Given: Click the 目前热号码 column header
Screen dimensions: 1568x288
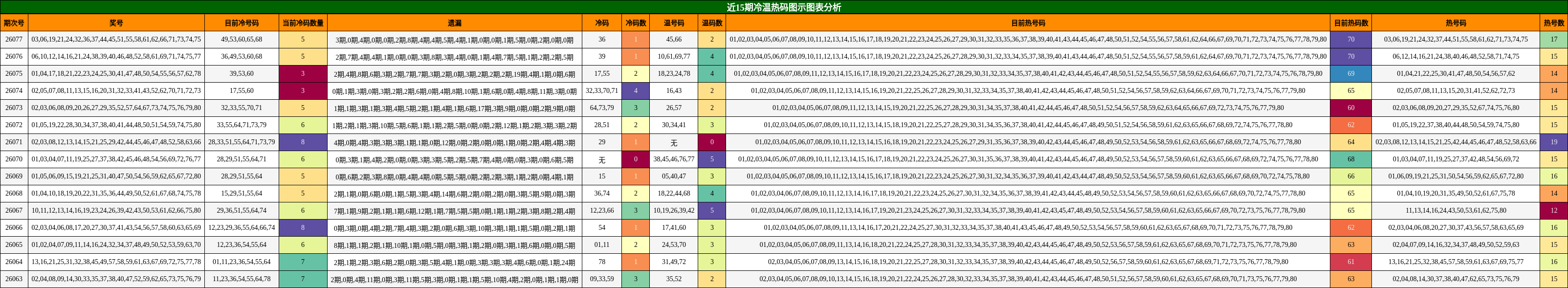Looking at the screenshot, I should (1028, 23).
